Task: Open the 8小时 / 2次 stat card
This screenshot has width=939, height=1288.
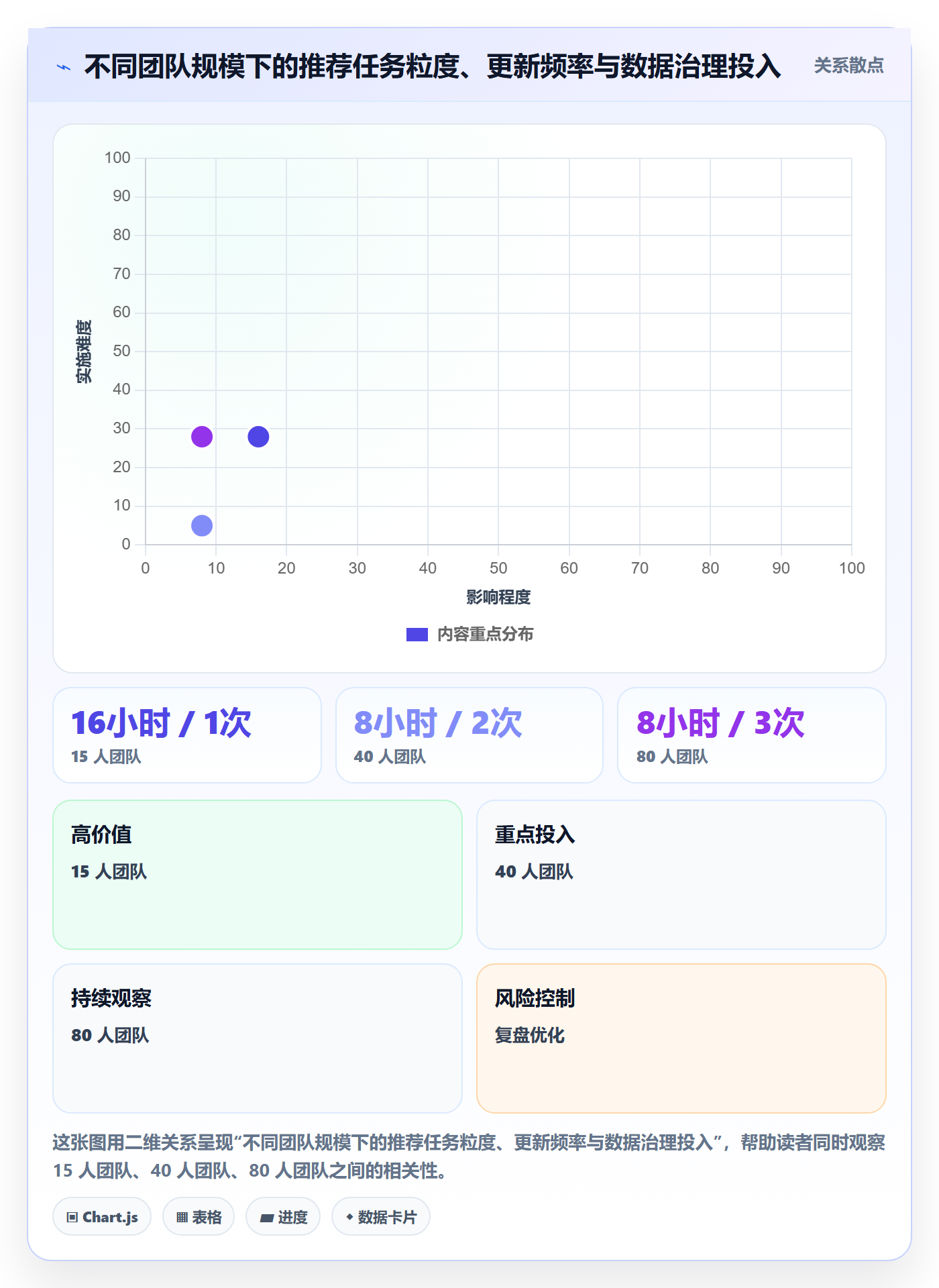Action: (469, 735)
